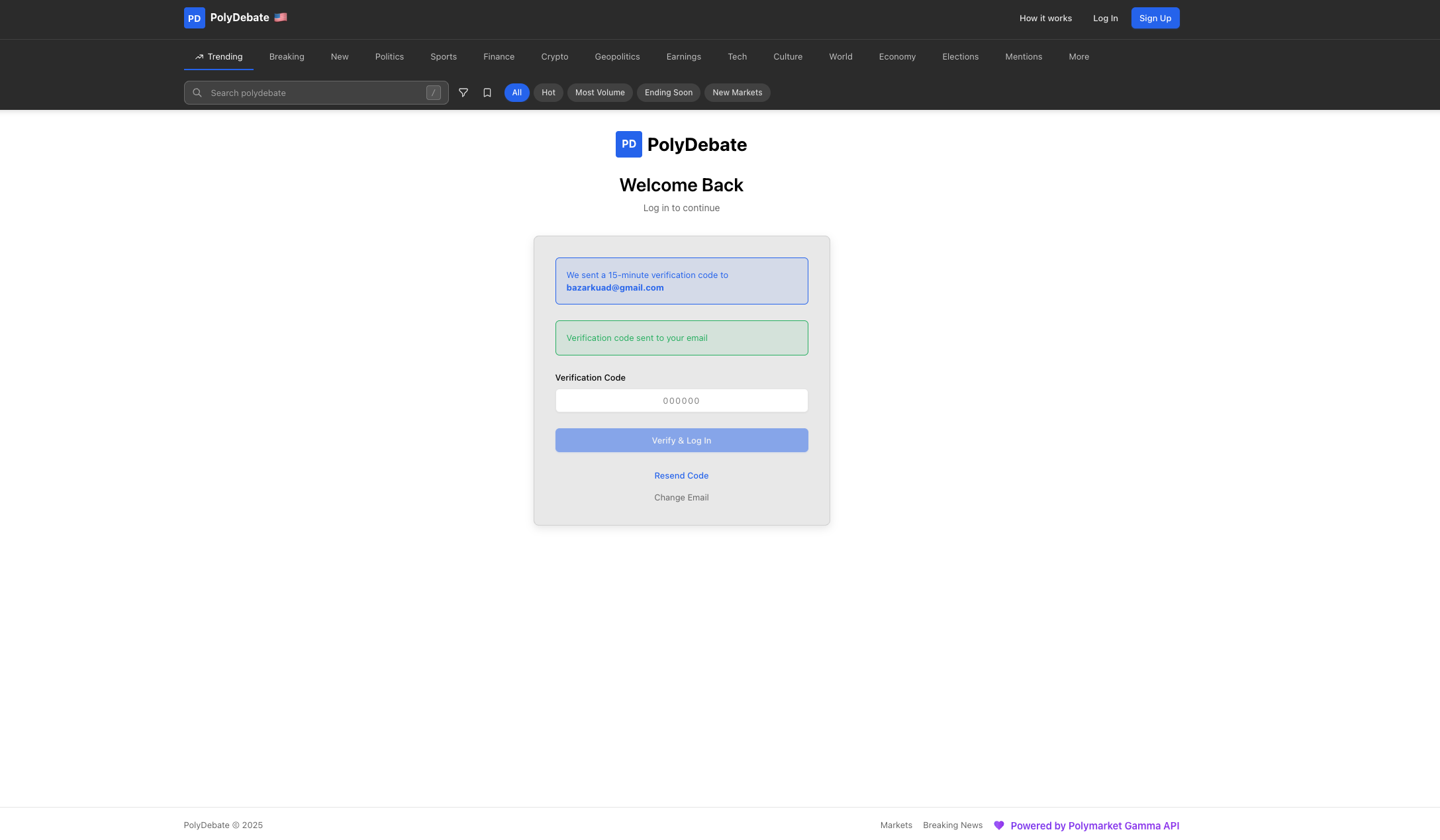
Task: Click the search magnifier icon
Action: point(197,93)
